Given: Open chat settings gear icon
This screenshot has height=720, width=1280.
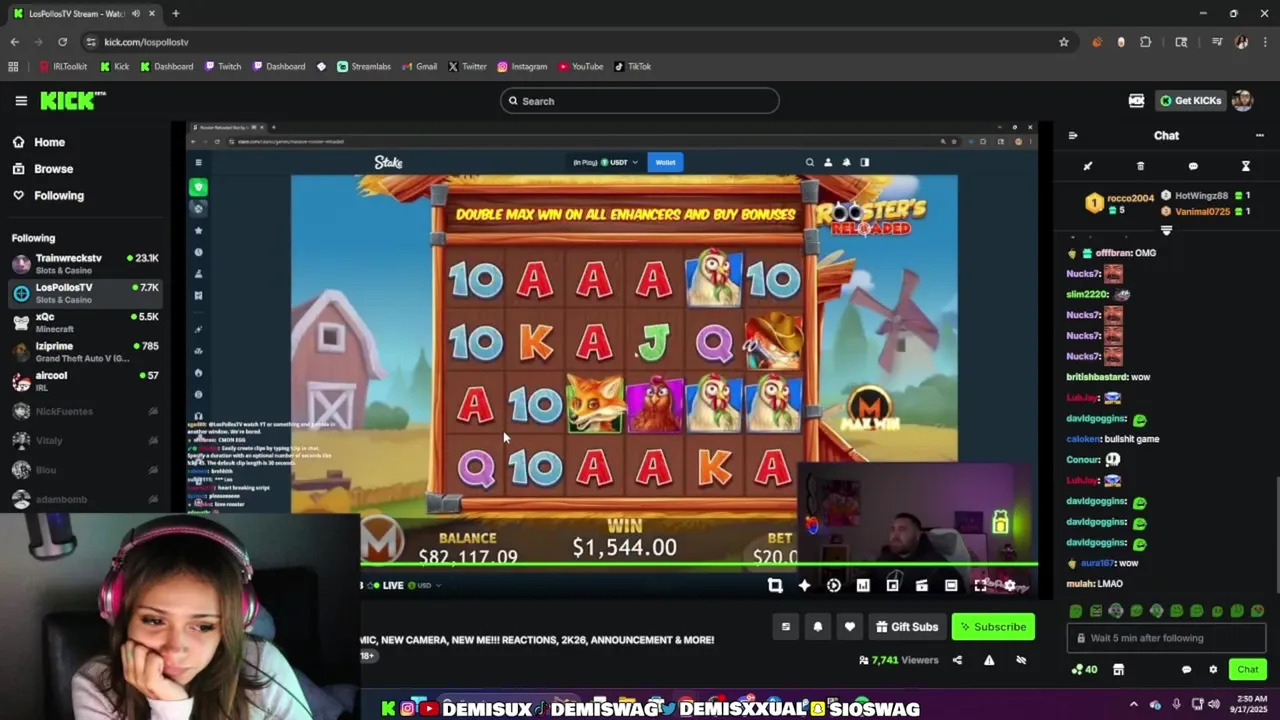Looking at the screenshot, I should [1213, 670].
